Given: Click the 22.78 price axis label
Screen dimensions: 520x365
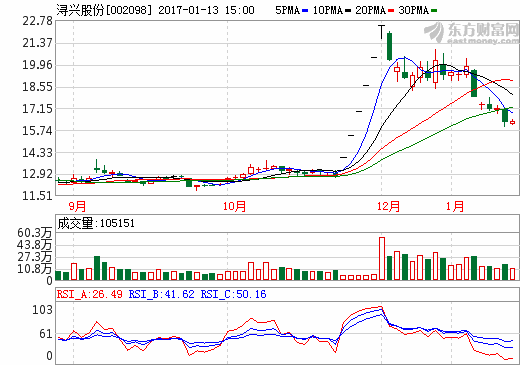Looking at the screenshot, I should (x=37, y=21).
